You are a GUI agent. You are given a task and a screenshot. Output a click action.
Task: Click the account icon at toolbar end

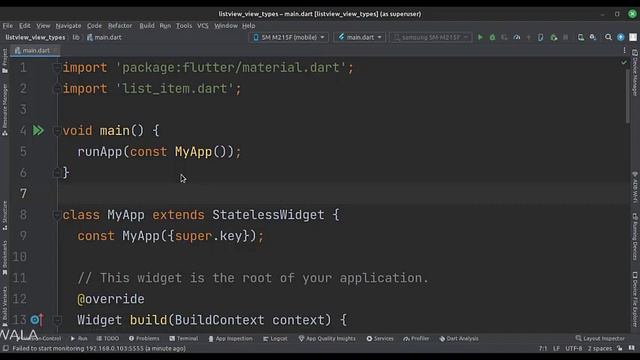(633, 37)
